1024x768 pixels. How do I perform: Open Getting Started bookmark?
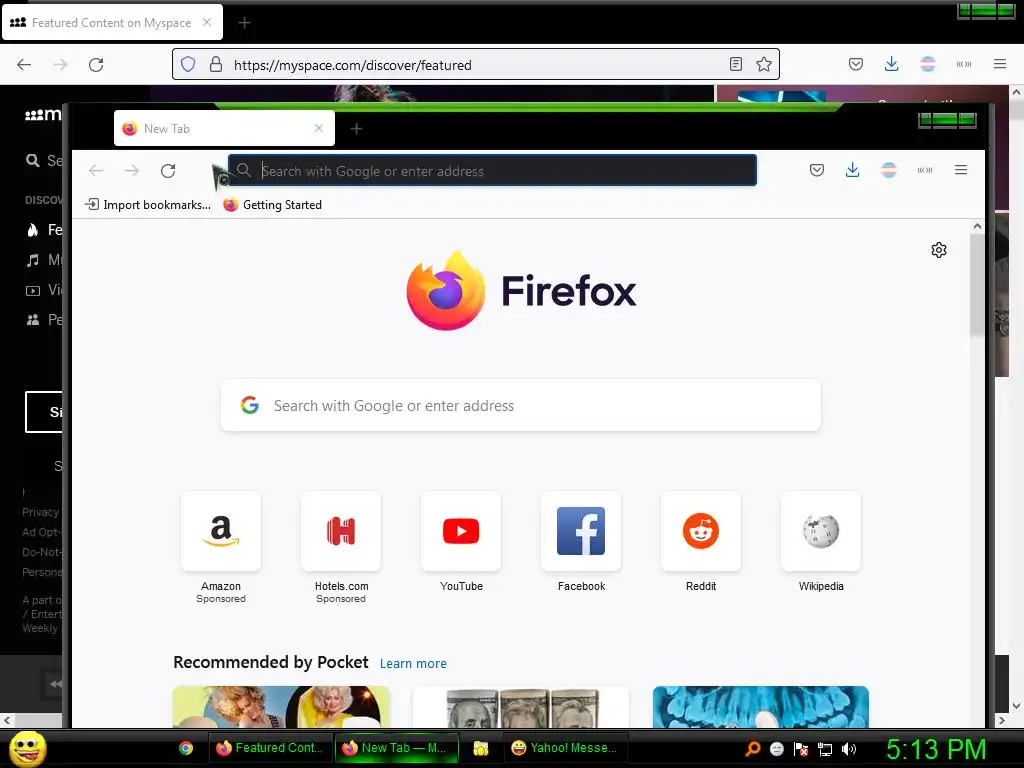(x=272, y=205)
